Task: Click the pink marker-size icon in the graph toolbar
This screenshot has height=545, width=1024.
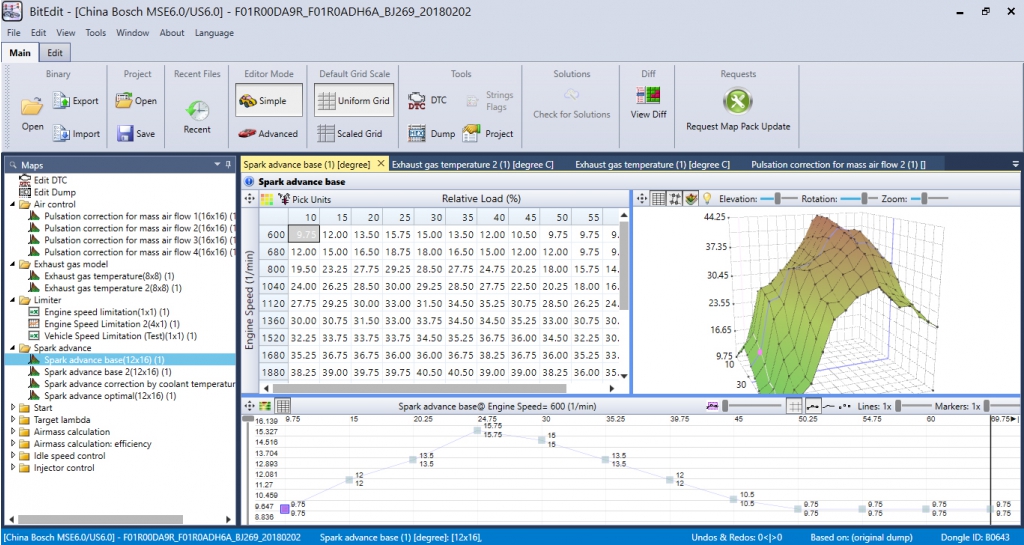Action: point(713,406)
